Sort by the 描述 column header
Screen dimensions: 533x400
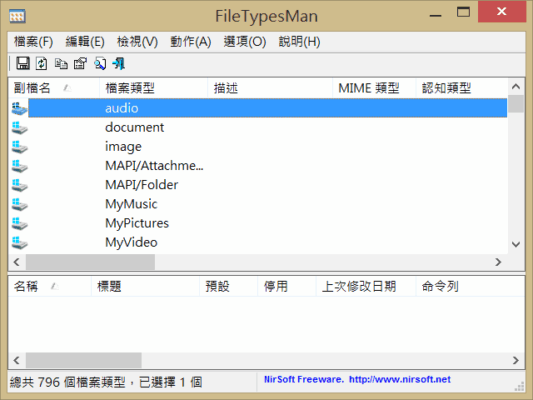(x=270, y=88)
